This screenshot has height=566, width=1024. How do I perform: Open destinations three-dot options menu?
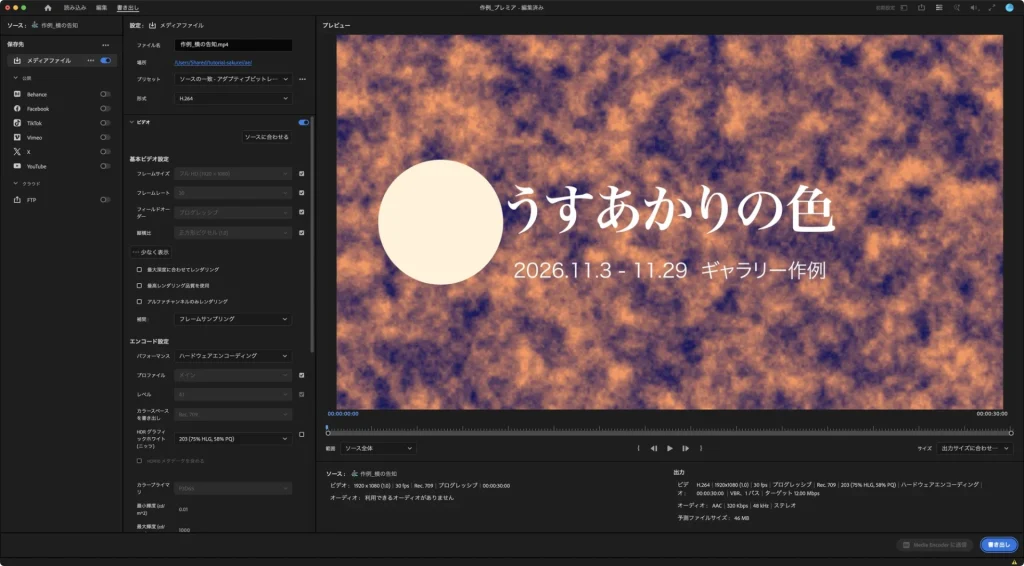105,45
